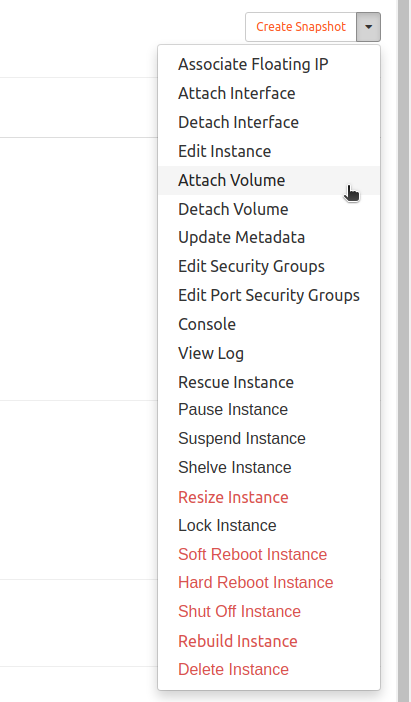Viewport: 411px width, 702px height.
Task: Select Hard Reboot Instance
Action: (269, 582)
